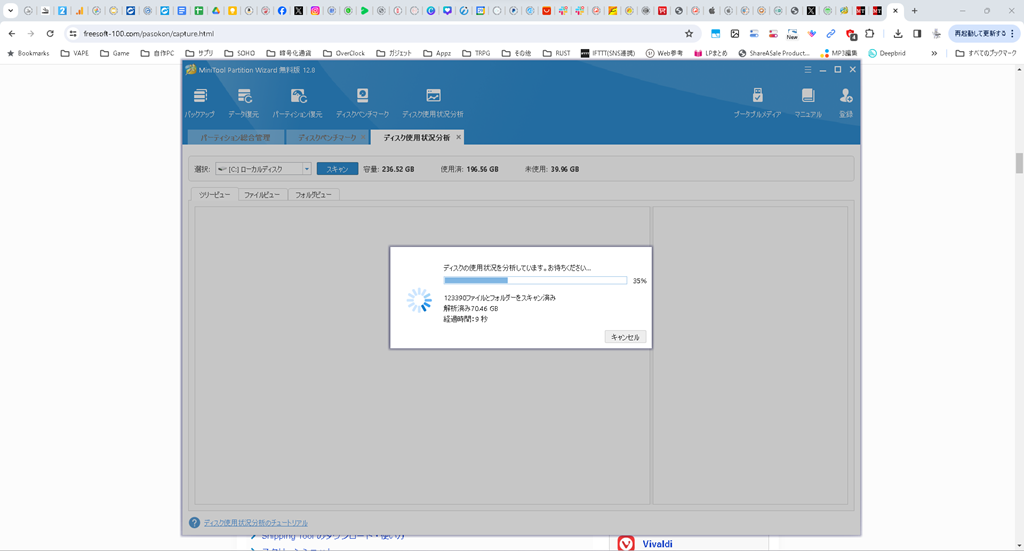This screenshot has width=1024, height=551.
Task: Open the ディスク使用状況分析のチュートリアル link
Action: [x=255, y=523]
